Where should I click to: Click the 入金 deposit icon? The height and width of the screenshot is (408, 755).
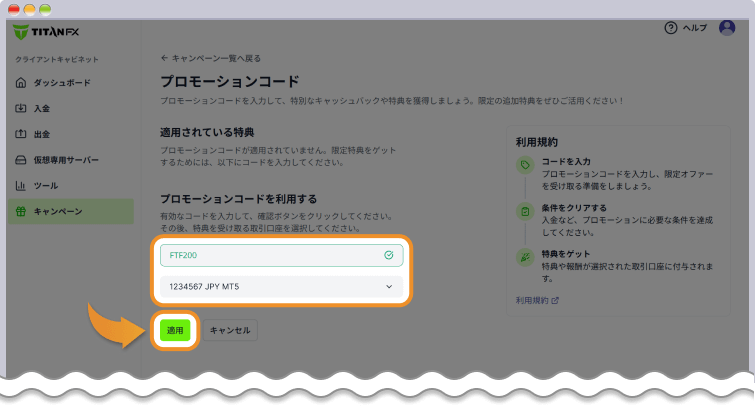click(21, 108)
